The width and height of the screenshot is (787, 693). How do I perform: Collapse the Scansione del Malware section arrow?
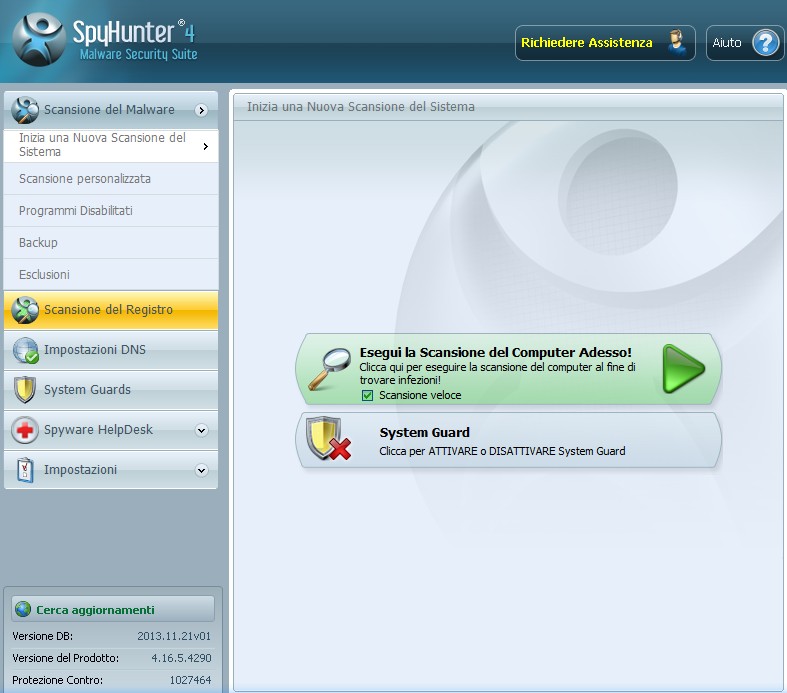[x=201, y=110]
